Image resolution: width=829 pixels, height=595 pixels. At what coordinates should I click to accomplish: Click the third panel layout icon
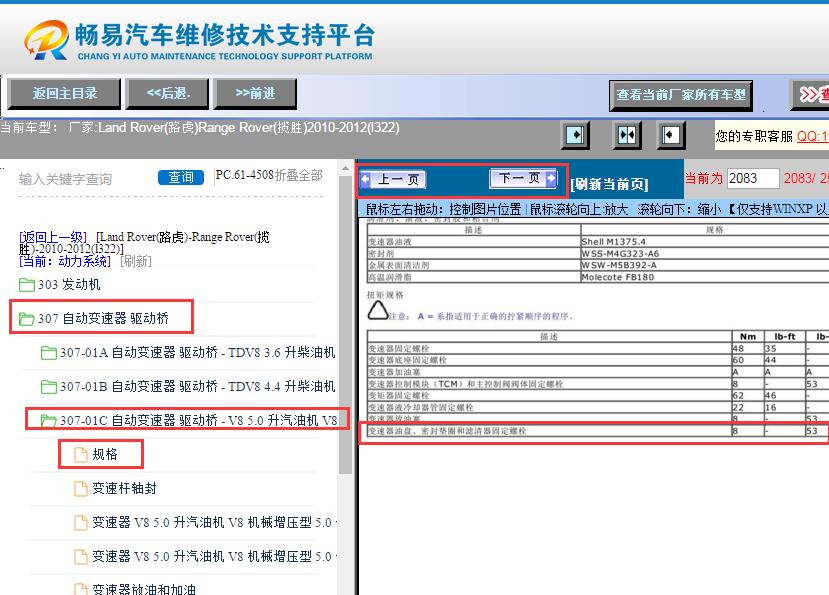pyautogui.click(x=671, y=135)
